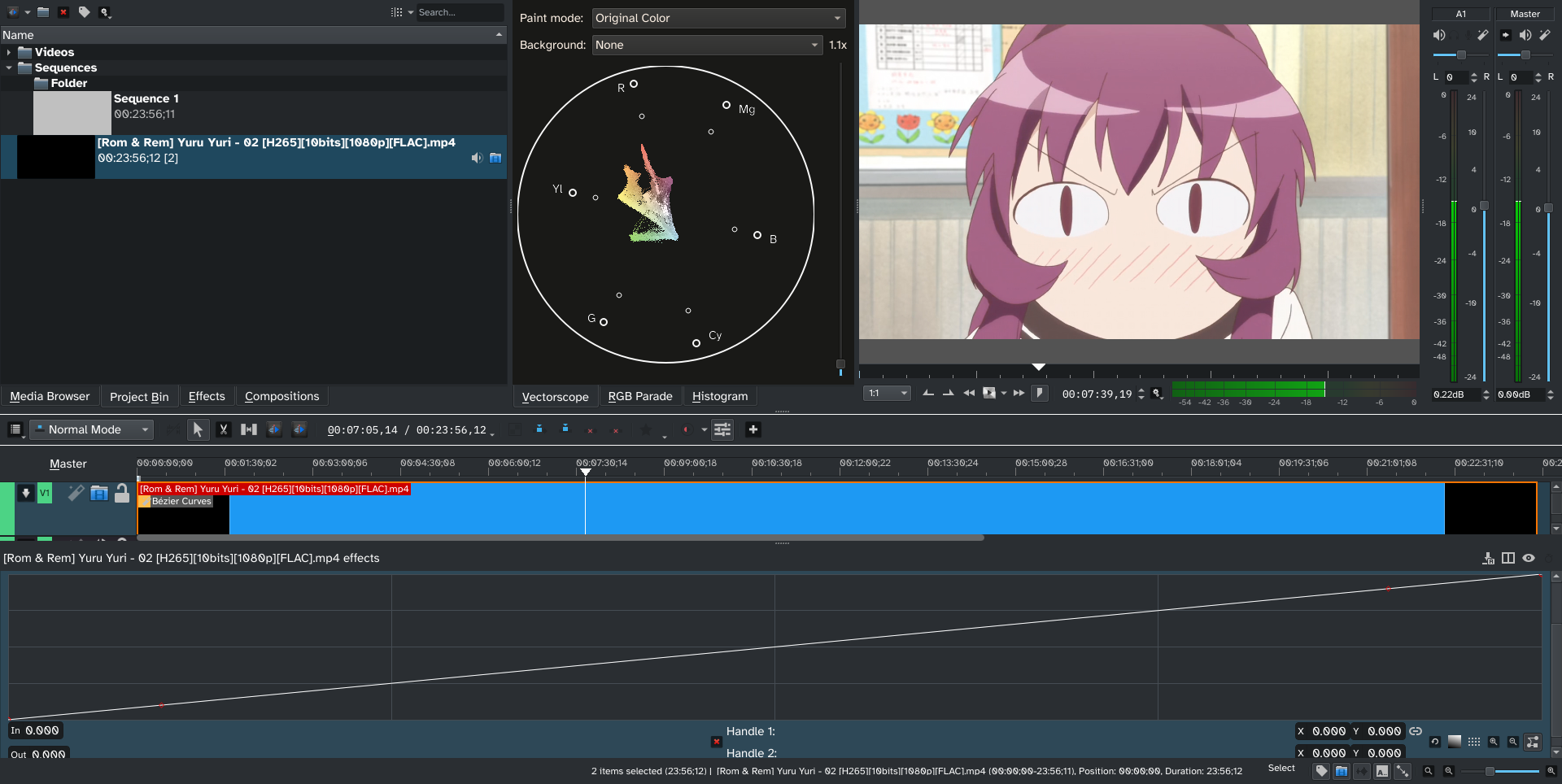The width and height of the screenshot is (1562, 784).
Task: Switch to the Media Browser tab
Action: click(x=50, y=396)
